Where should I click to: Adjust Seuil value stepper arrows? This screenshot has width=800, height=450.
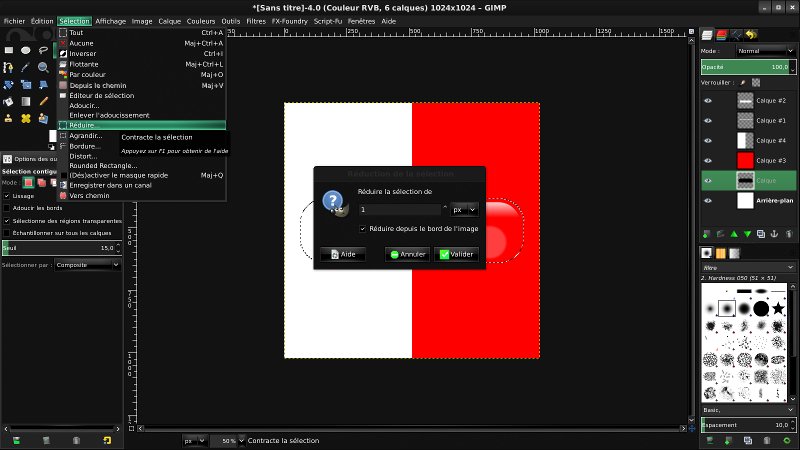[x=118, y=248]
